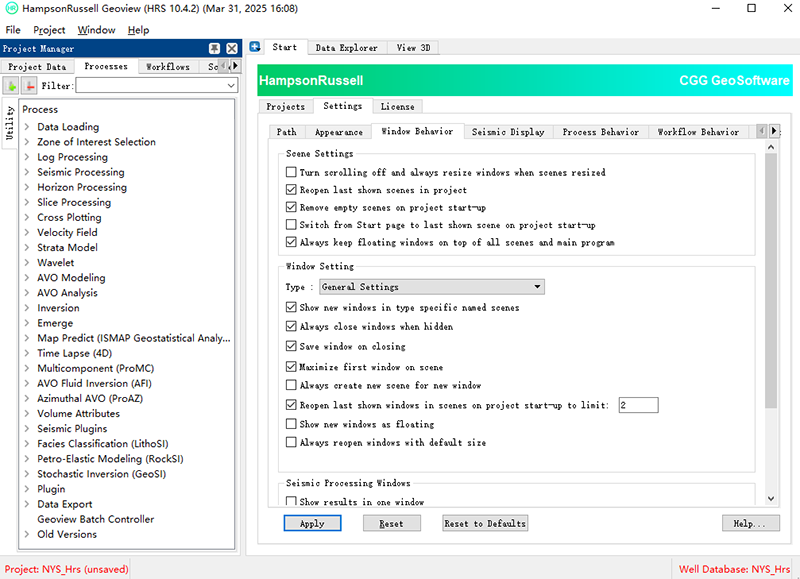800x579 pixels.
Task: Enable Turn scrolling off checkbox
Action: [x=291, y=173]
